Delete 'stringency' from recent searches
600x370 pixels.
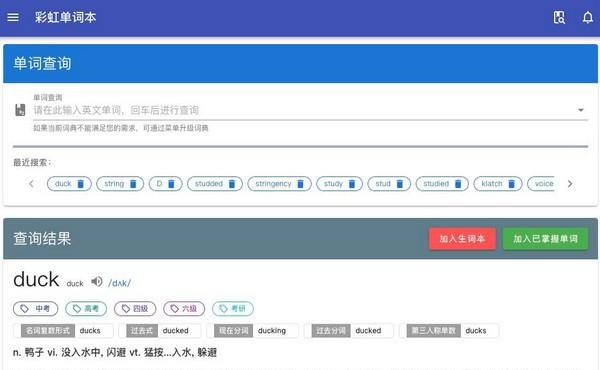(300, 184)
